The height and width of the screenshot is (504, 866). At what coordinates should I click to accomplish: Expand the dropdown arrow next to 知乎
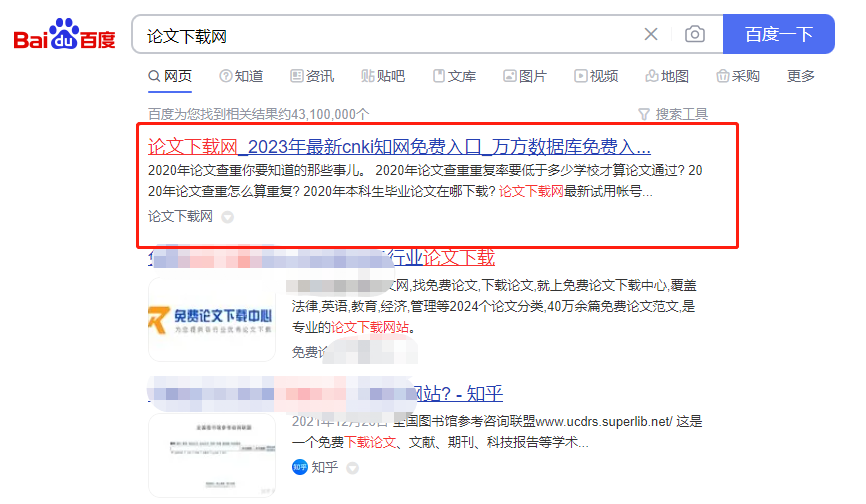[x=352, y=469]
